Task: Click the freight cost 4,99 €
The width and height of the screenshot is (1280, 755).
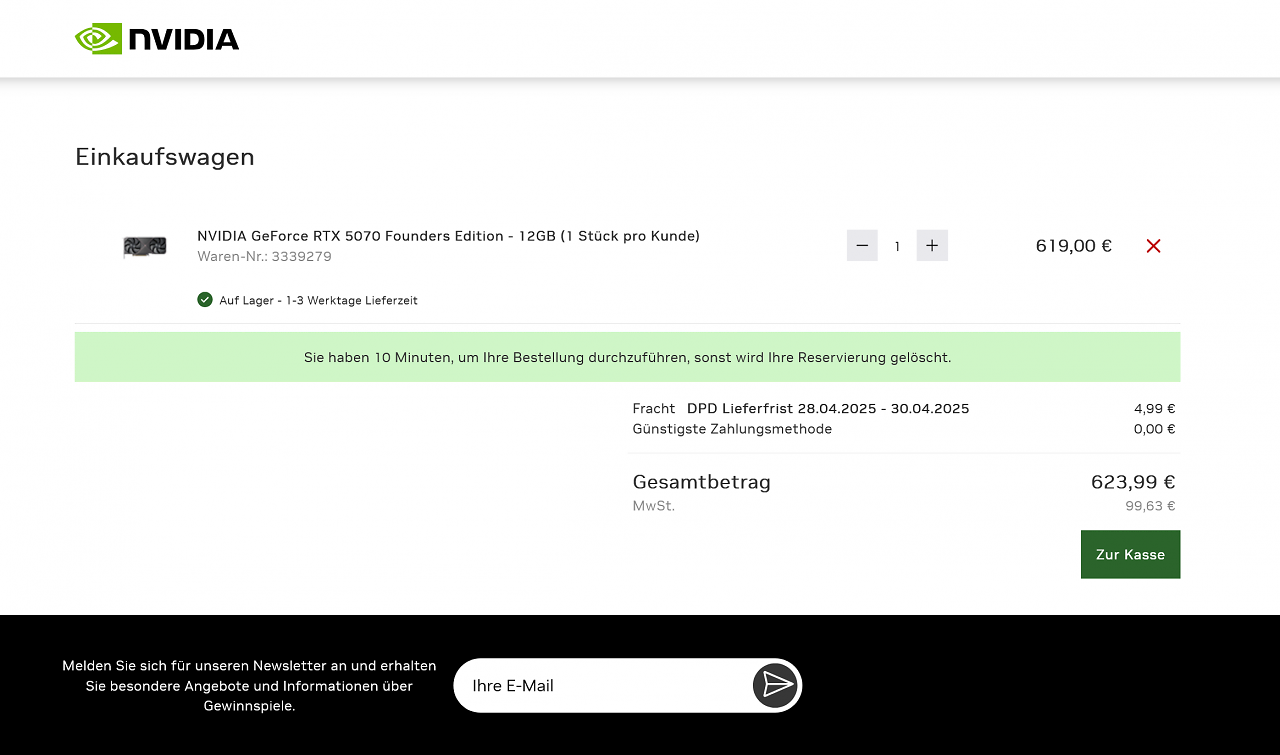Action: point(1154,409)
